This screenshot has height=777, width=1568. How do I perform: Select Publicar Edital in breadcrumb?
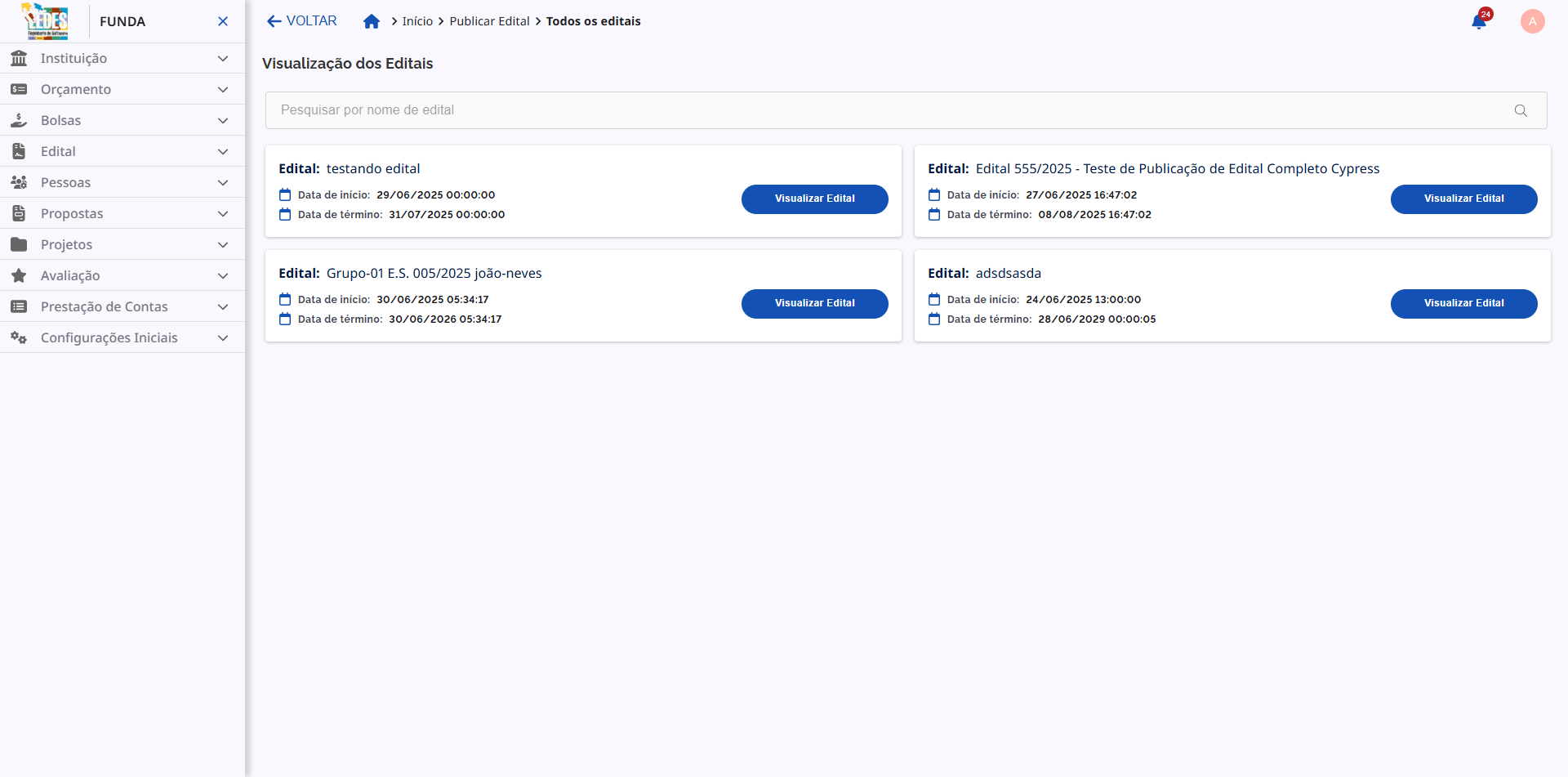(490, 20)
